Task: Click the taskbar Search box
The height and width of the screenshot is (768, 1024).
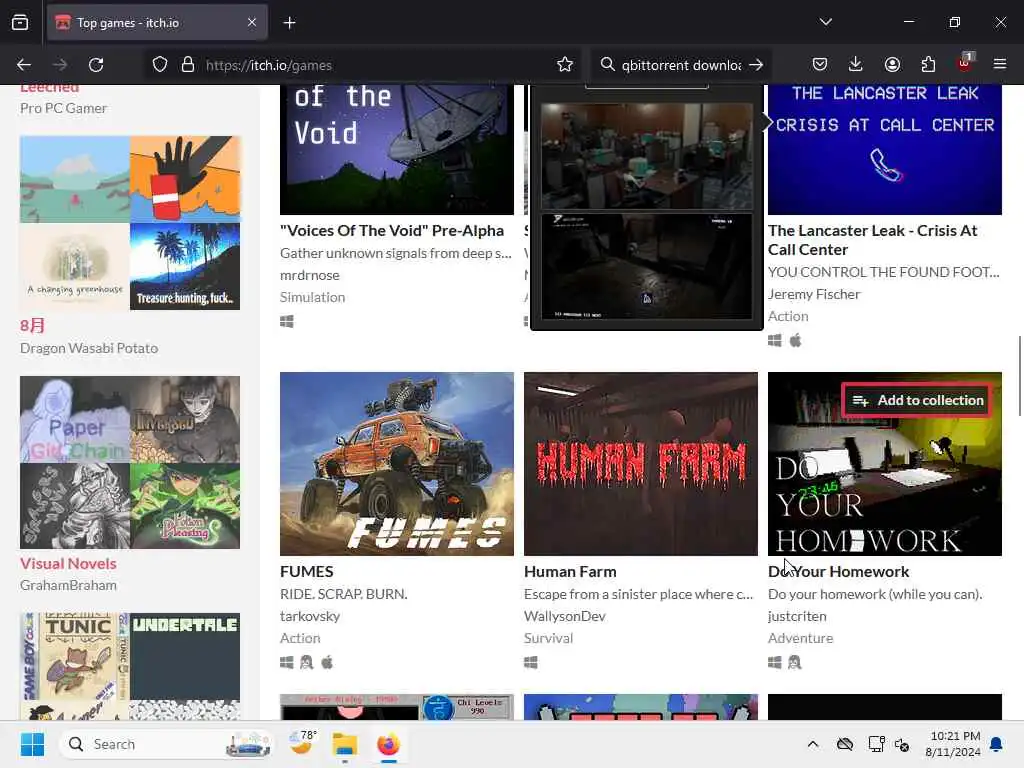Action: pos(166,744)
